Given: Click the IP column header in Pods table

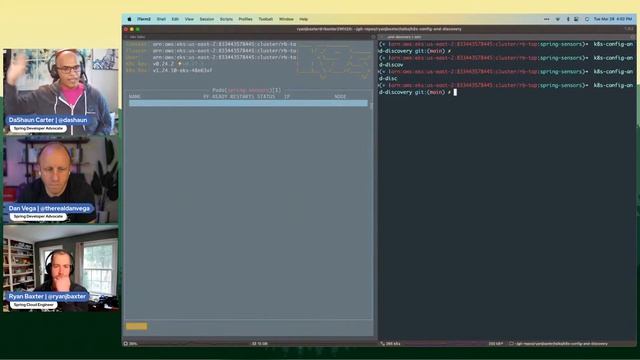Looking at the screenshot, I should coord(287,97).
